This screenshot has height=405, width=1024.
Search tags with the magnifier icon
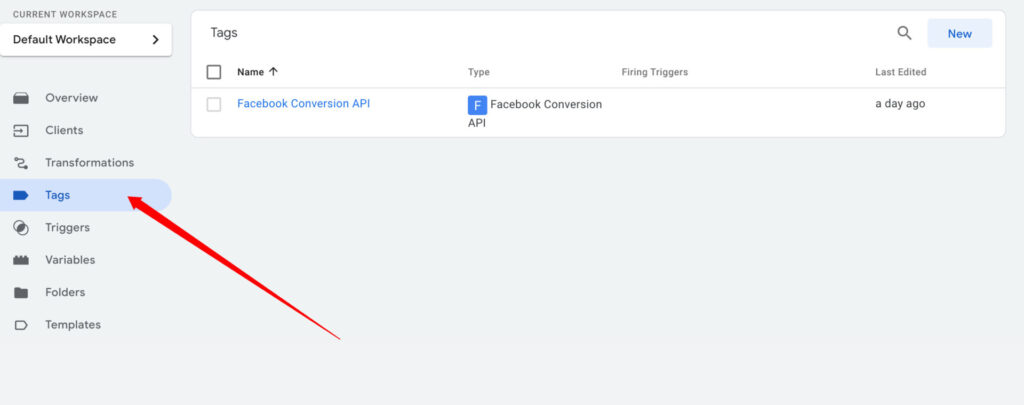904,33
